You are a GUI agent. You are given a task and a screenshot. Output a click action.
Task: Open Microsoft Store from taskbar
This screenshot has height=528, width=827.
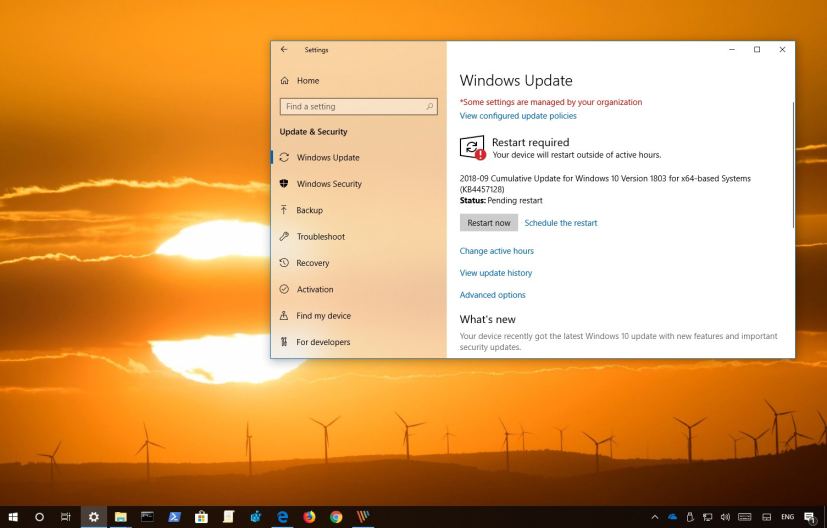click(x=201, y=517)
